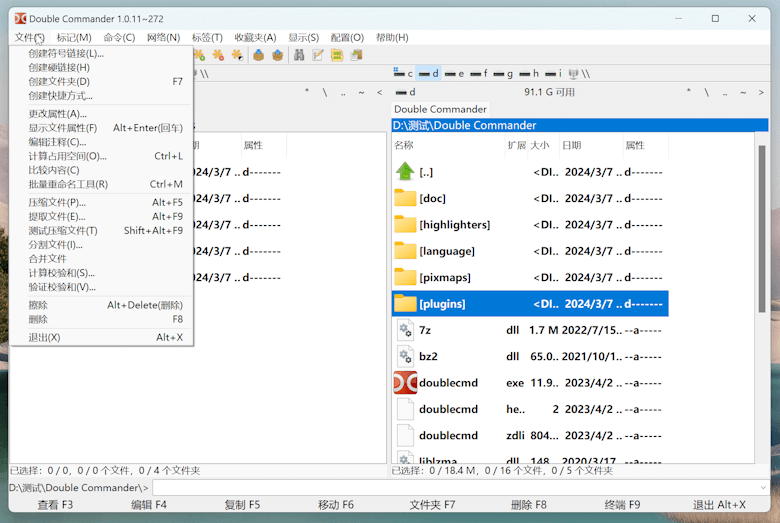The height and width of the screenshot is (523, 780).
Task: Click the 7z dll file icon
Action: pyautogui.click(x=405, y=330)
